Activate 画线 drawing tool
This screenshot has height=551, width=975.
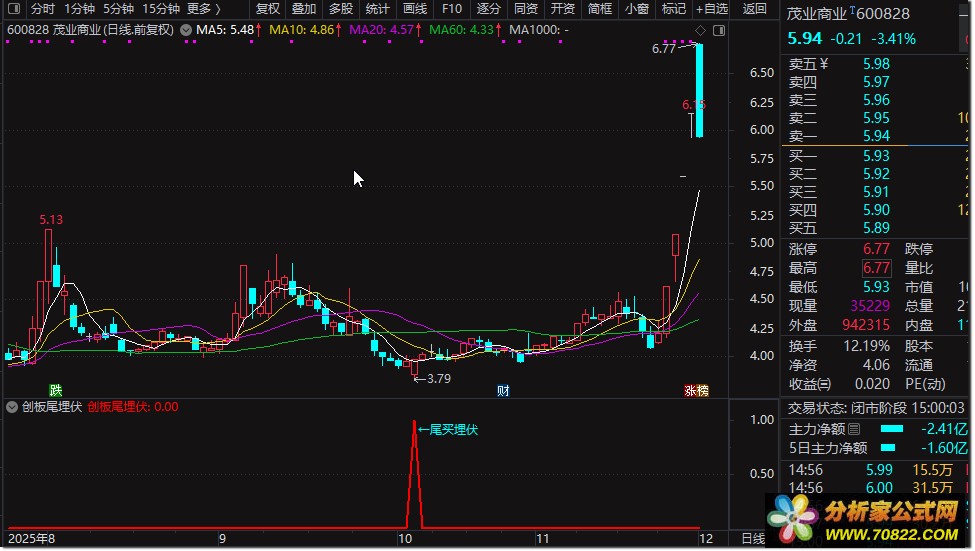click(415, 9)
